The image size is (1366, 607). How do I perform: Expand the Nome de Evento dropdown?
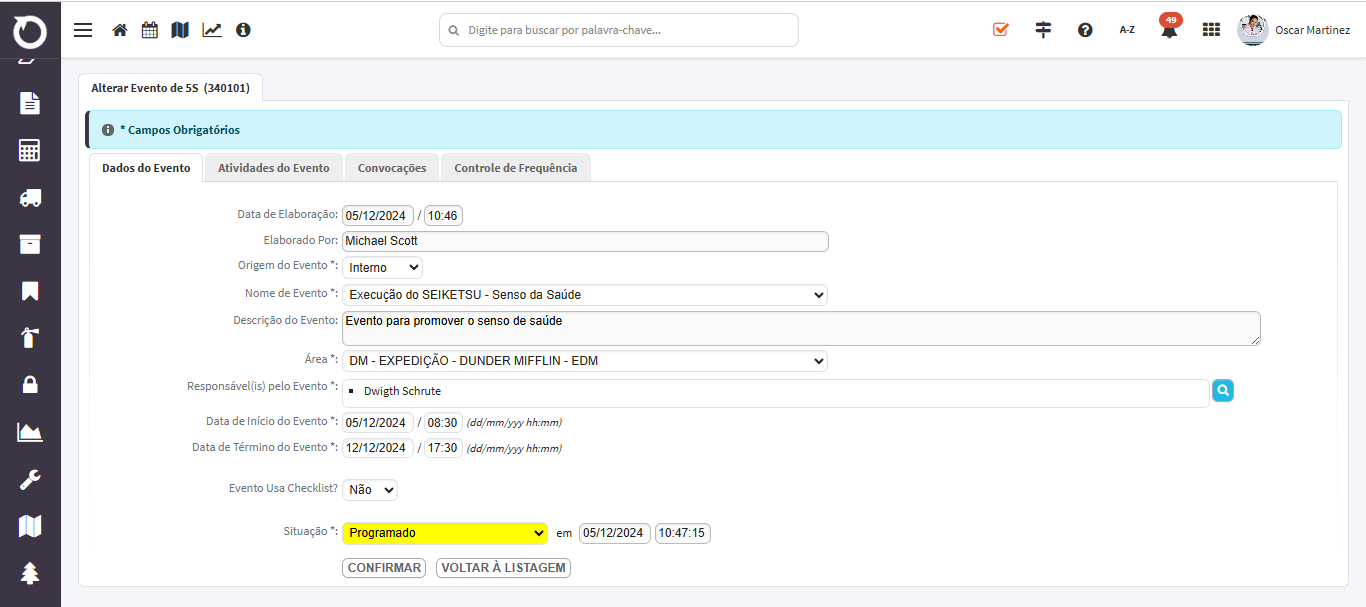coord(585,295)
